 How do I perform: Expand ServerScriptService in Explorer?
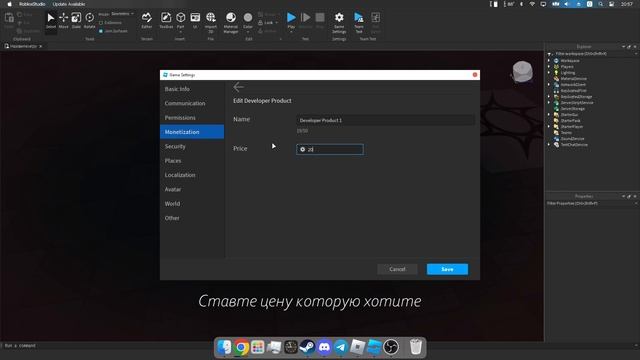pos(549,103)
